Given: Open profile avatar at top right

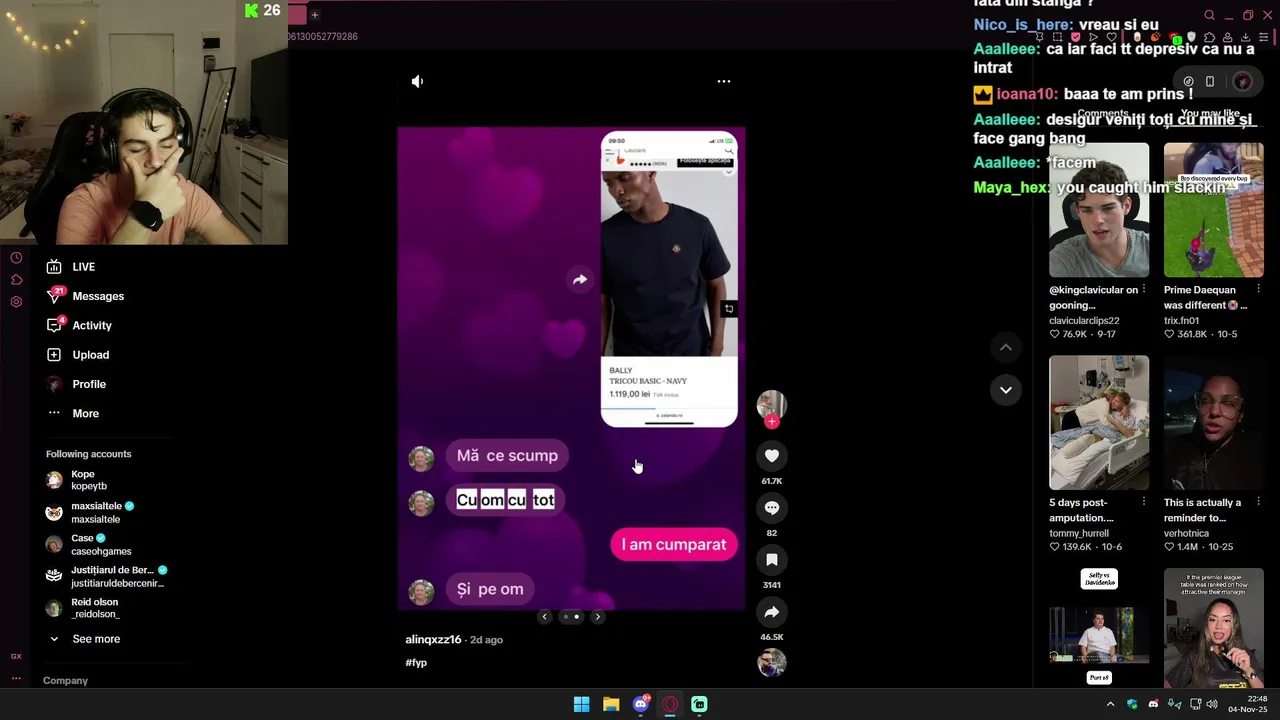Looking at the screenshot, I should 1242,81.
